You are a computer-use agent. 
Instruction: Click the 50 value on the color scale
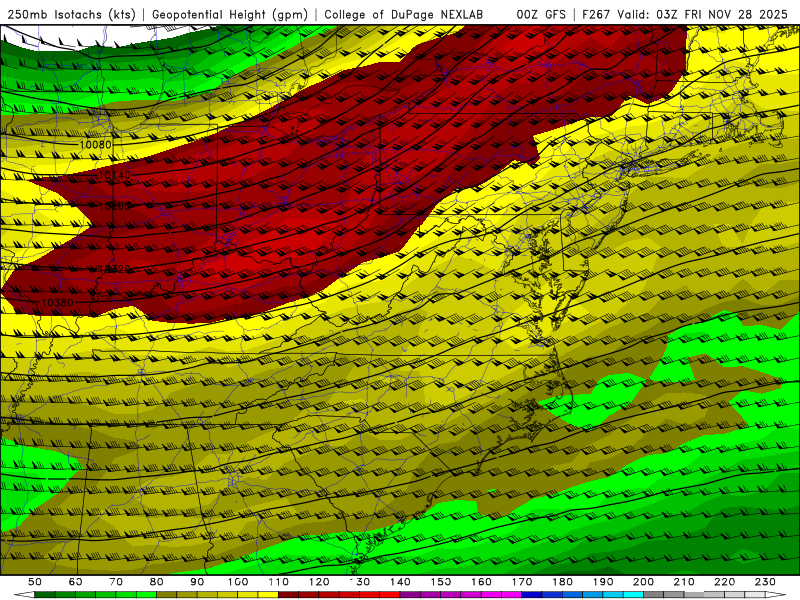35,582
